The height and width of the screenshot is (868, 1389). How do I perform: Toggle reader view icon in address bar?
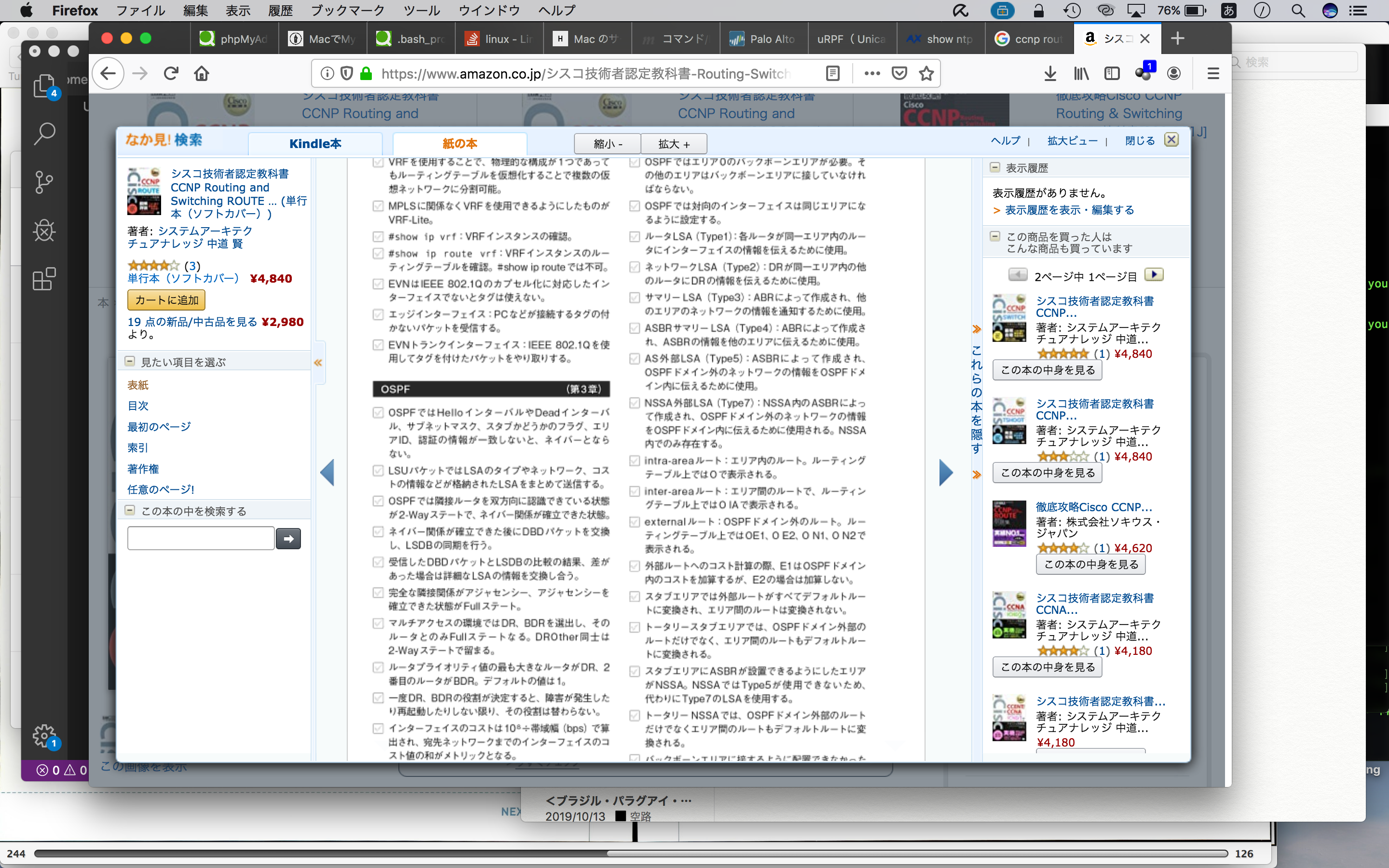pyautogui.click(x=833, y=73)
